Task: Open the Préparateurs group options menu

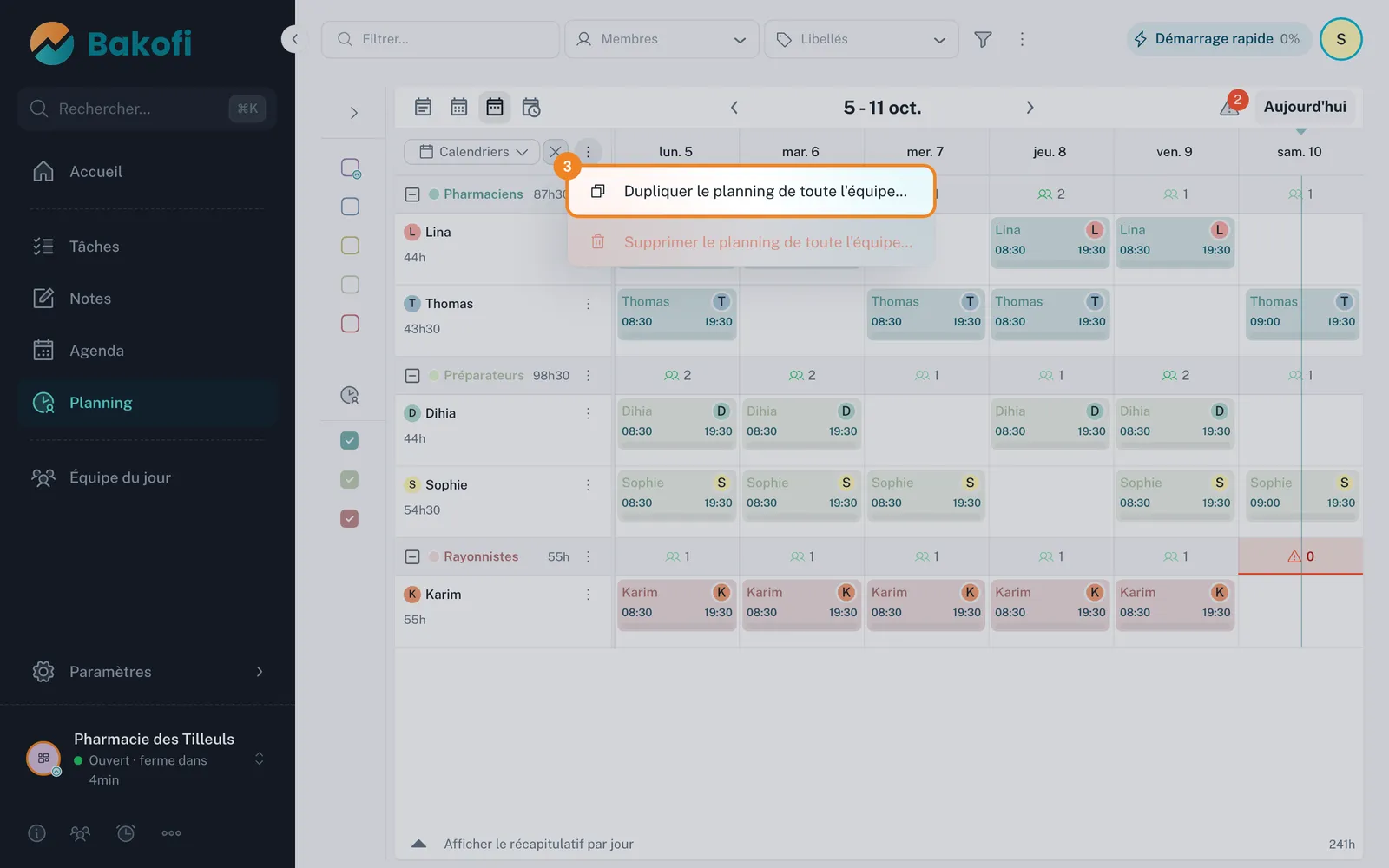Action: (x=588, y=375)
